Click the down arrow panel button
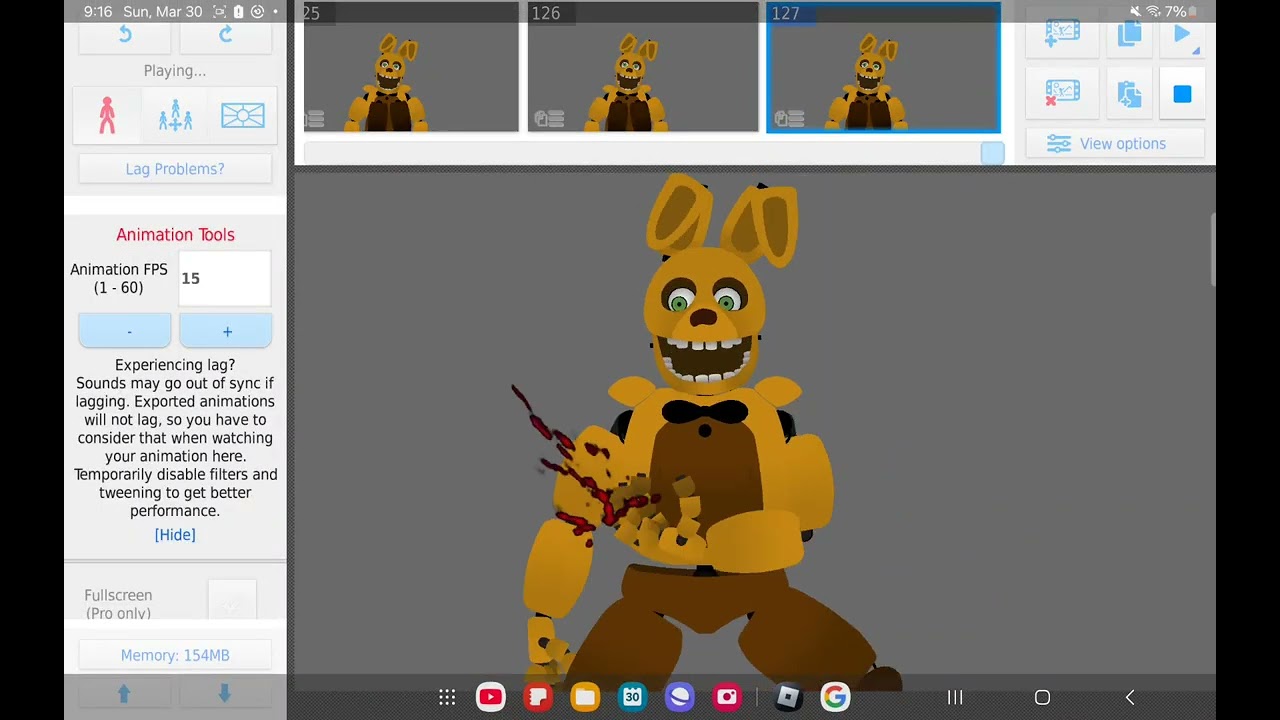 click(x=226, y=693)
